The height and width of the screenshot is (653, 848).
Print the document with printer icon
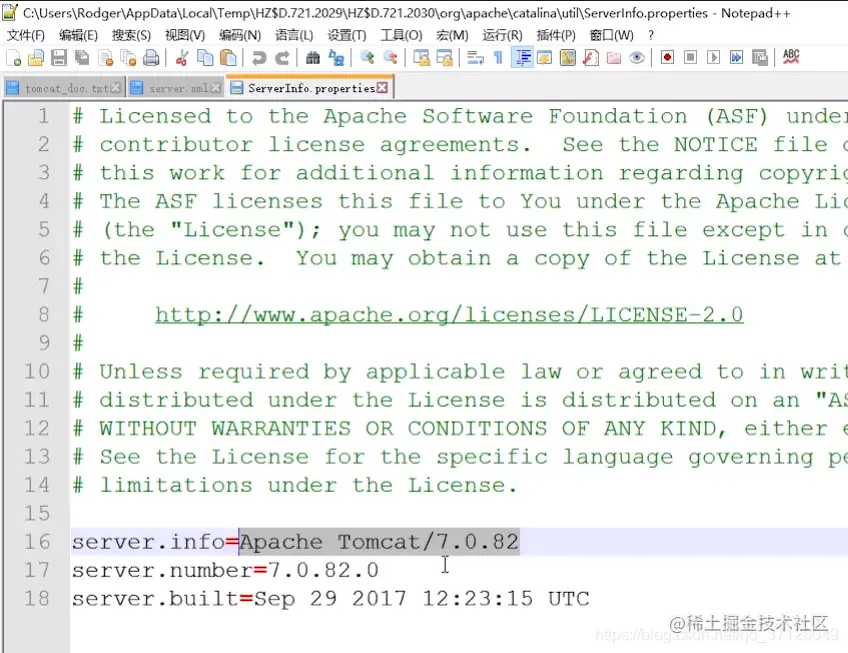point(151,58)
